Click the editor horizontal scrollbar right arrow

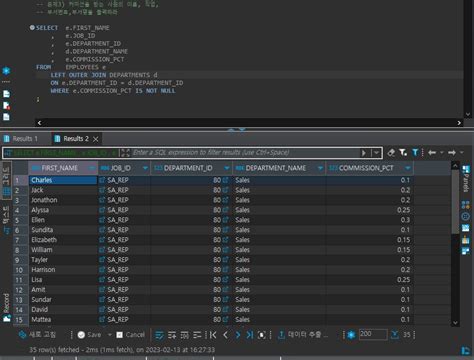(x=459, y=123)
